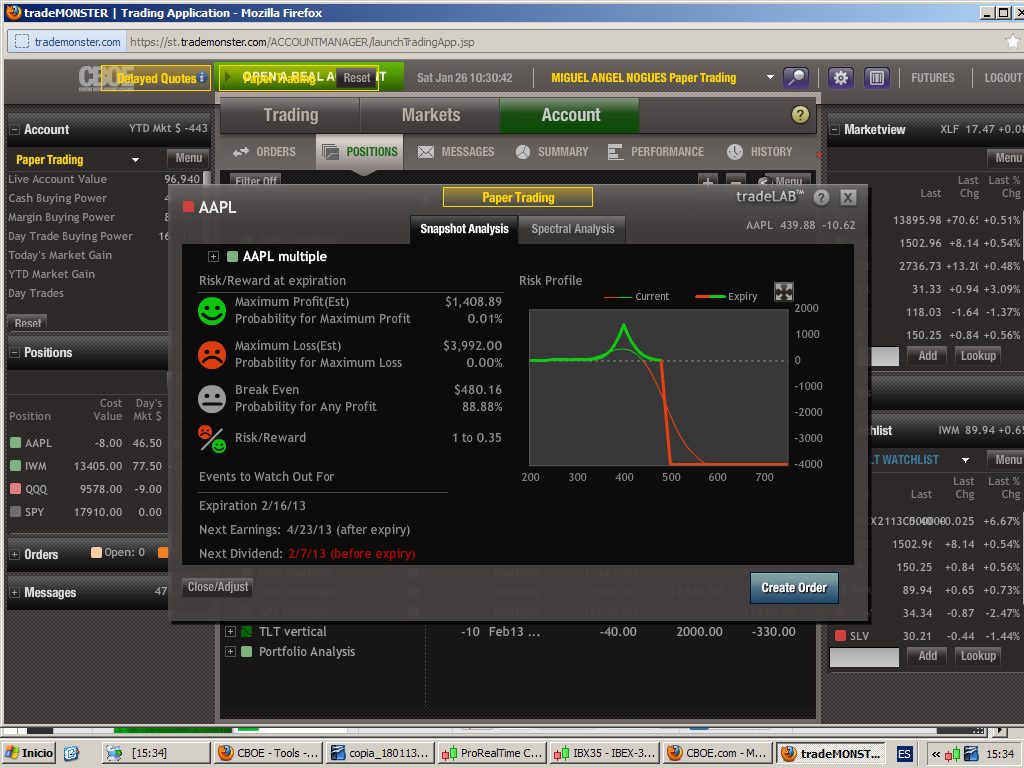Click the red frowning Maximum Loss icon
This screenshot has height=768, width=1024.
tap(212, 355)
